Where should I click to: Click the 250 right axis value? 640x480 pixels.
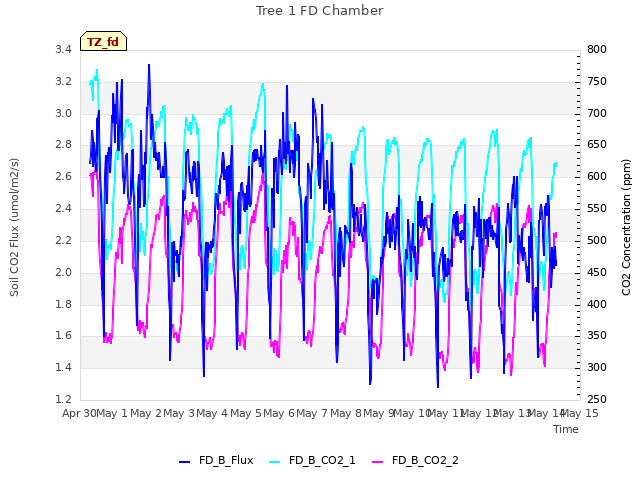pyautogui.click(x=597, y=399)
